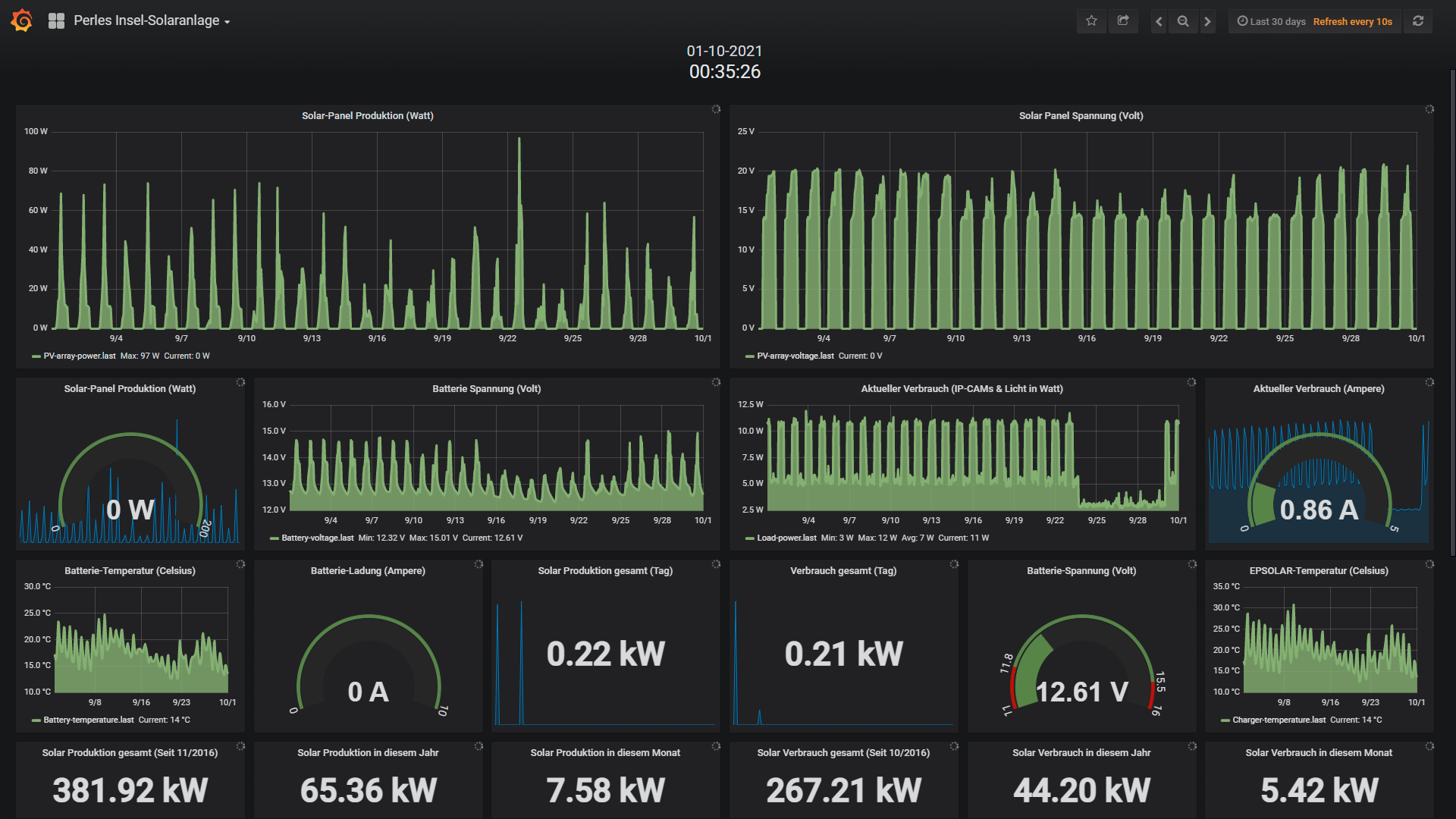Screen dimensions: 1456x819
Task: Toggle Load-power.last legend series
Action: pos(786,538)
